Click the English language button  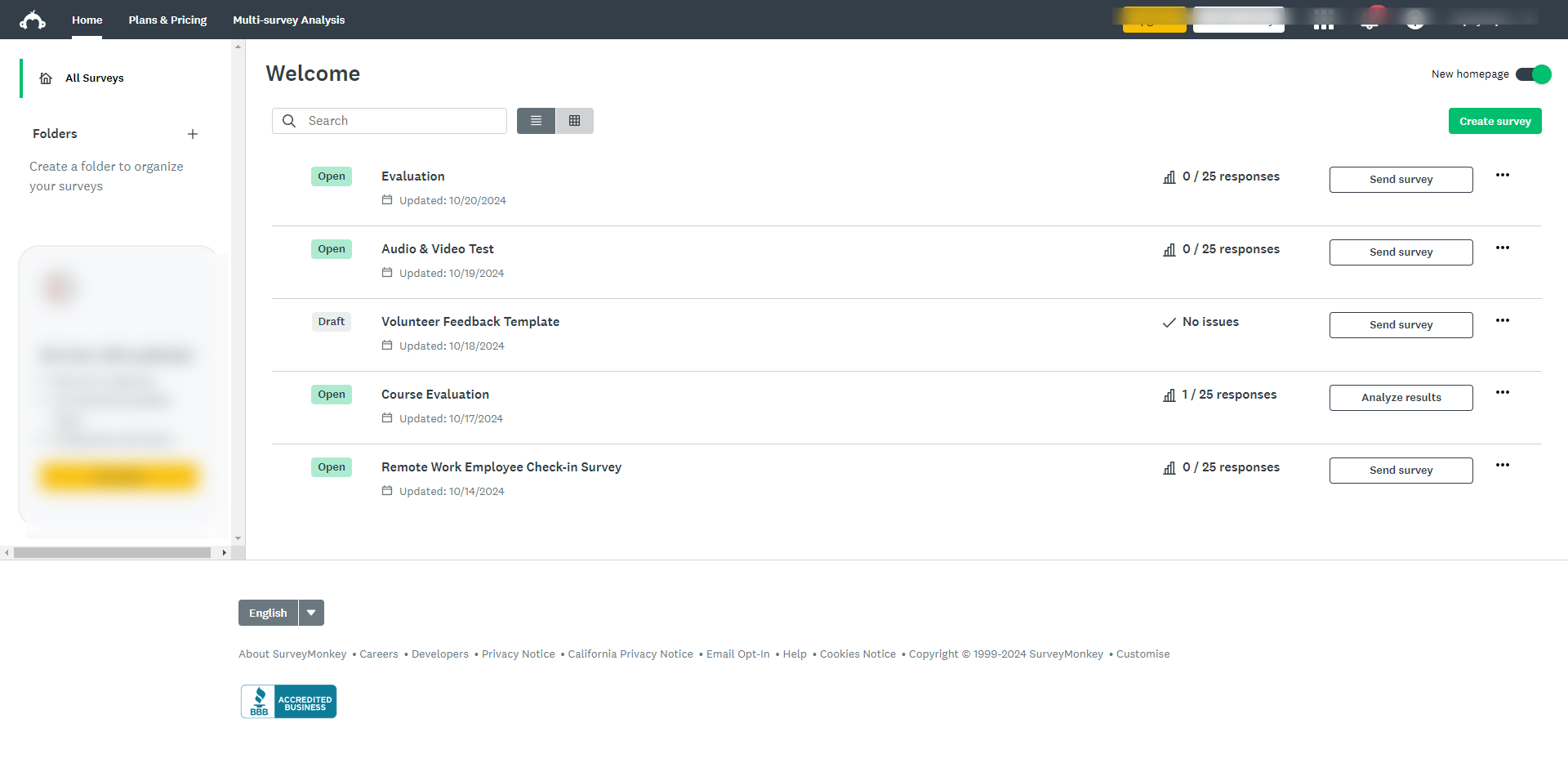pos(268,613)
